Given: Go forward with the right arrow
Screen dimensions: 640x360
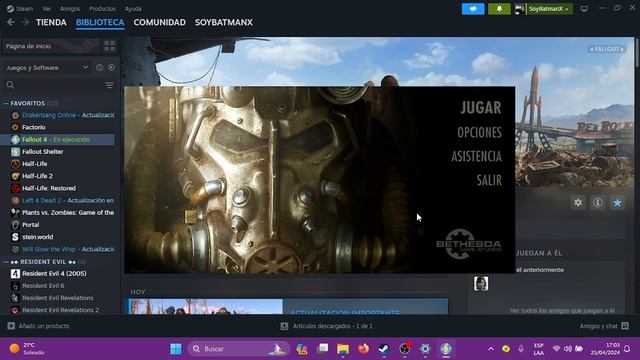Looking at the screenshot, I should click(25, 22).
